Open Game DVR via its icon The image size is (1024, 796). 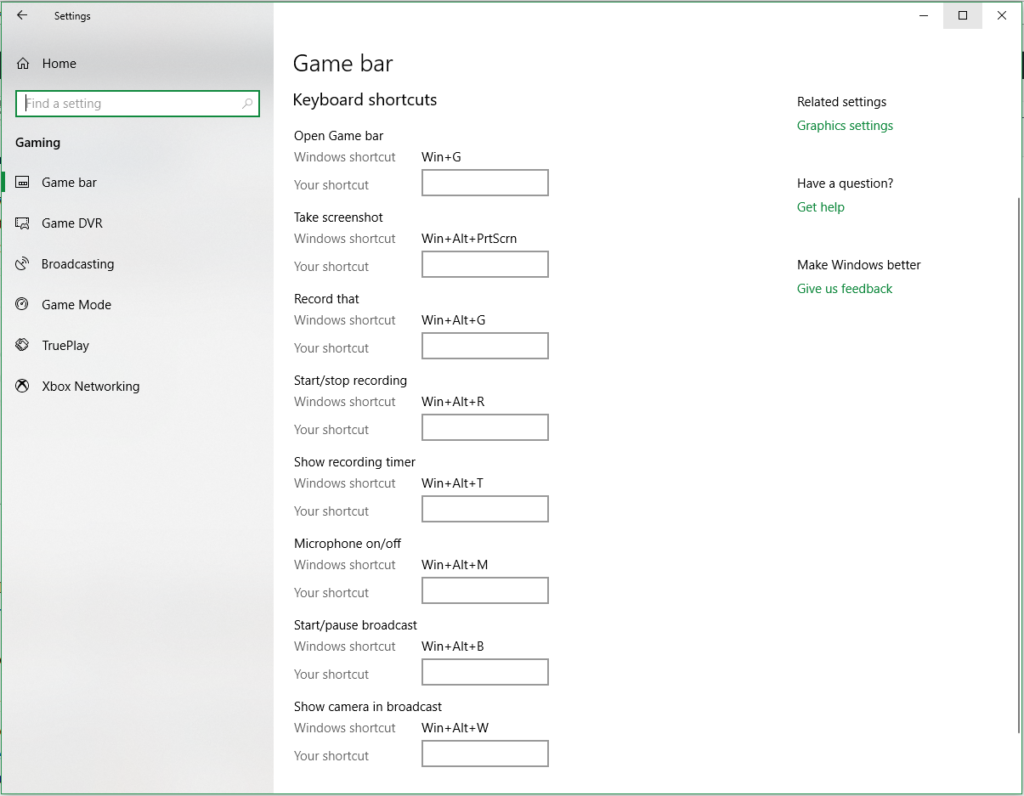click(x=23, y=224)
